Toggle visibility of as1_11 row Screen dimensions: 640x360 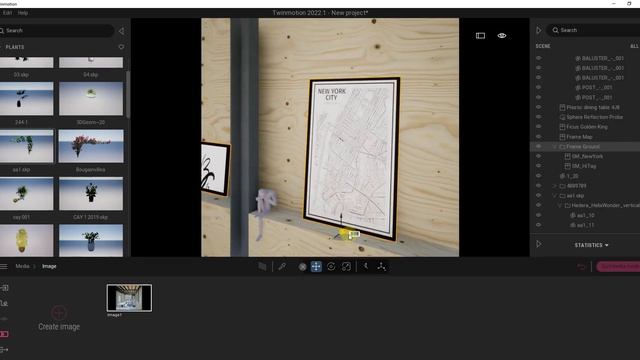coord(538,224)
